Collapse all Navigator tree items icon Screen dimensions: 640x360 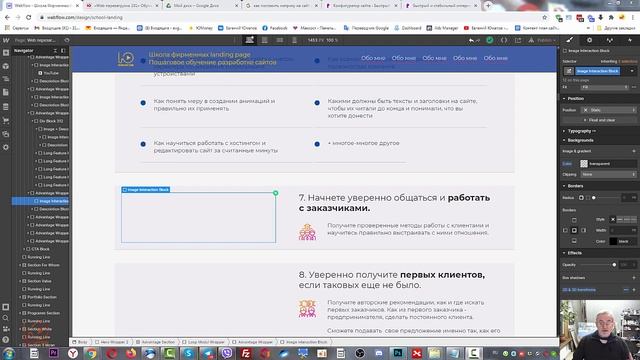(55, 51)
